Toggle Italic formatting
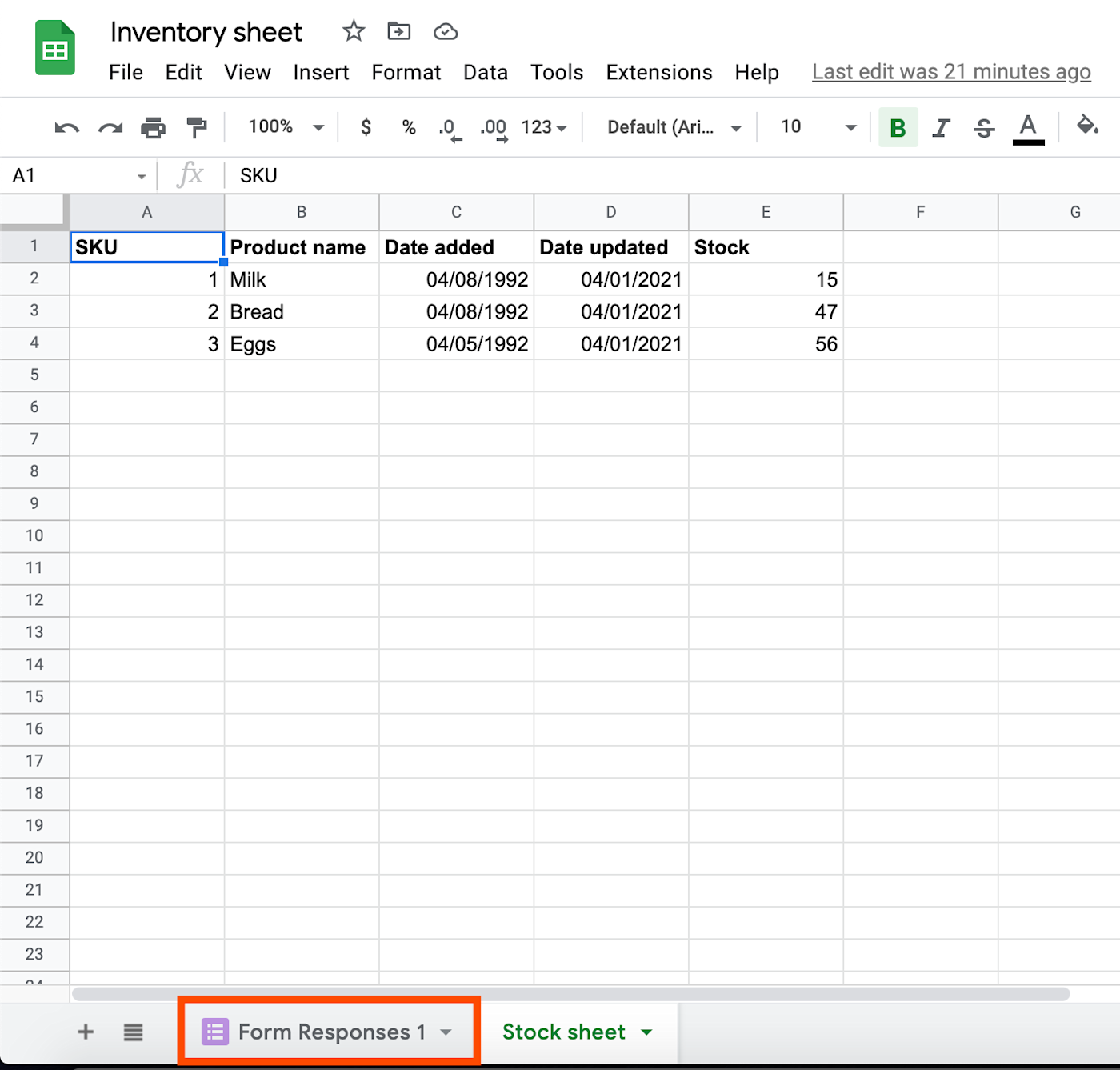 942,127
